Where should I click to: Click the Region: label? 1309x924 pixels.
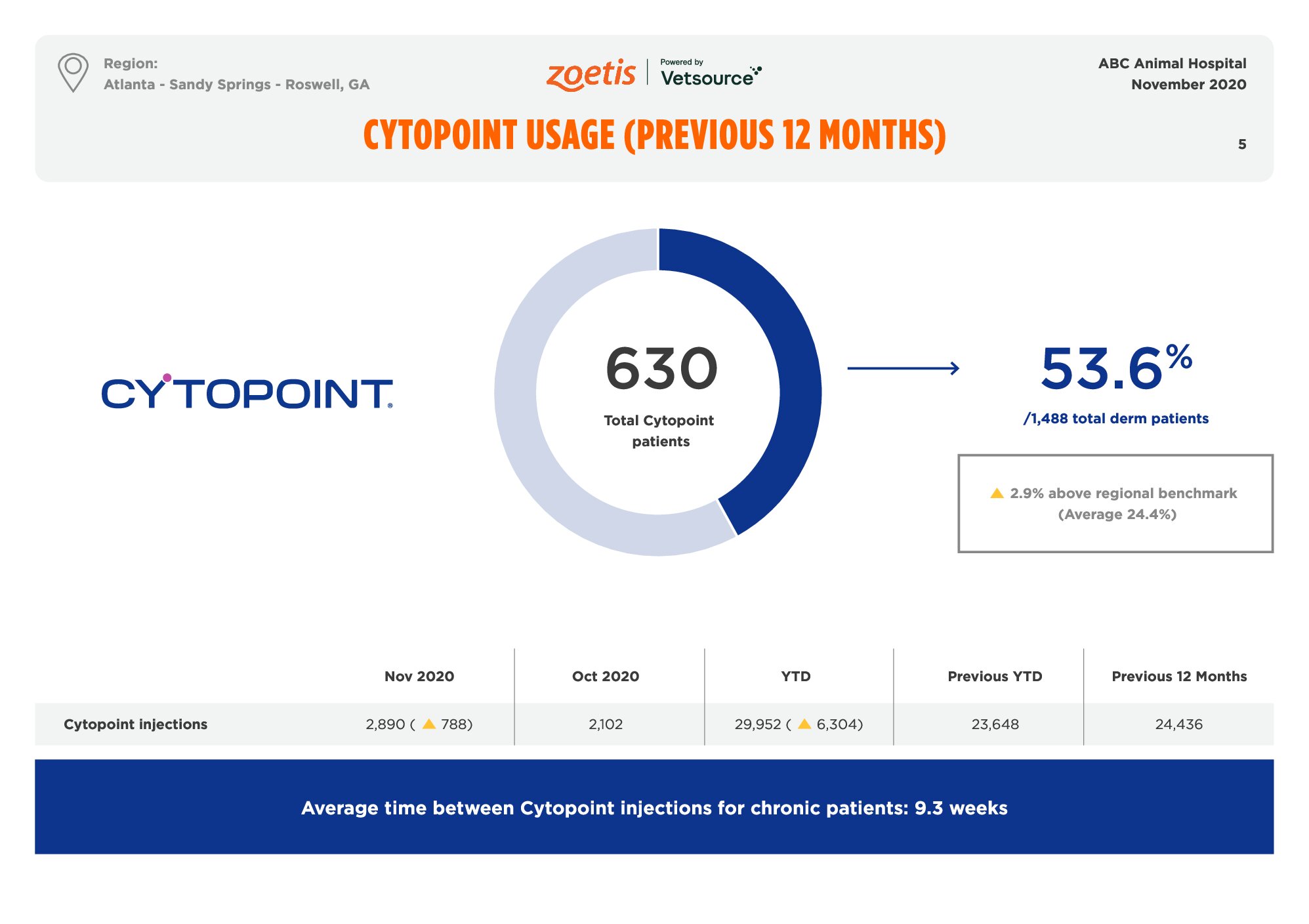[131, 64]
